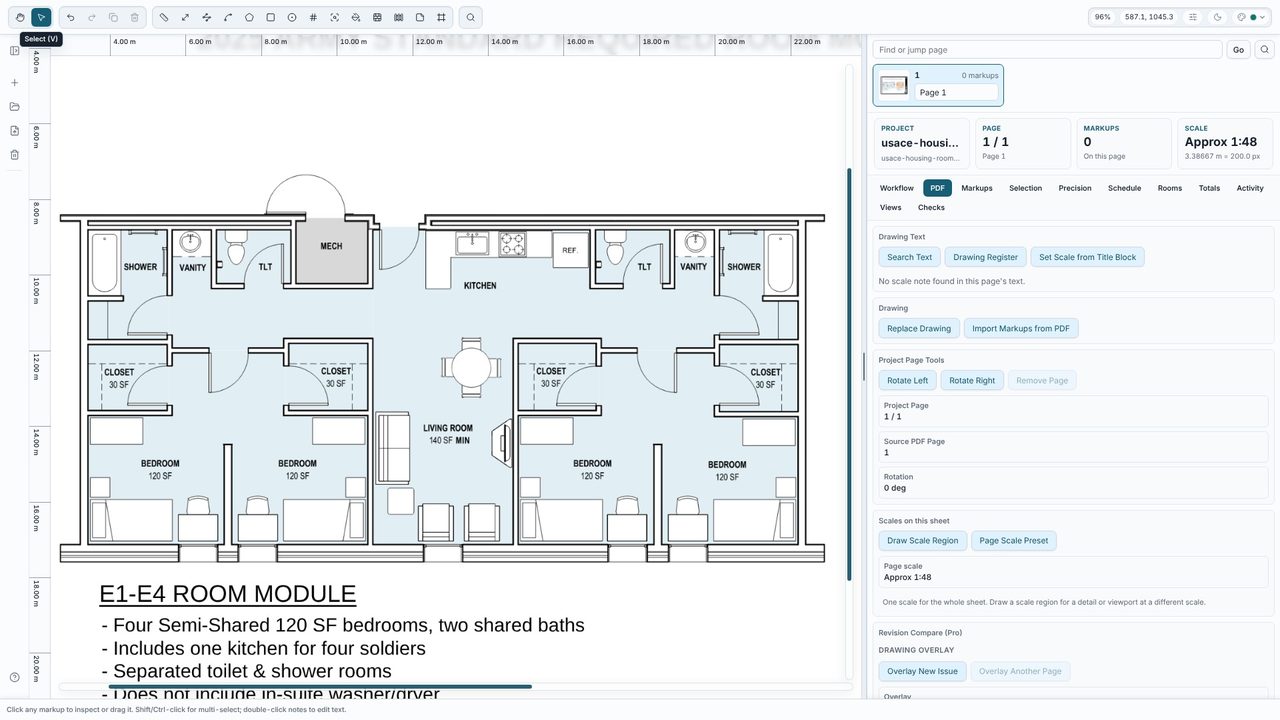Open the theme color palette dropdown
This screenshot has width=1280, height=720.
[x=1251, y=17]
